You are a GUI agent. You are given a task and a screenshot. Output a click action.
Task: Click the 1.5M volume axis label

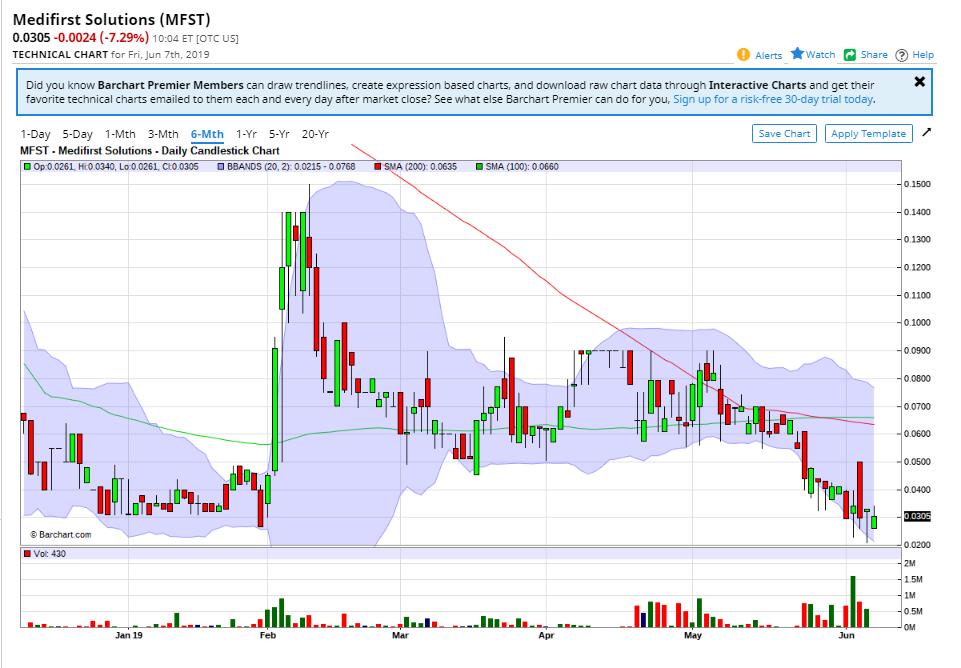[913, 580]
